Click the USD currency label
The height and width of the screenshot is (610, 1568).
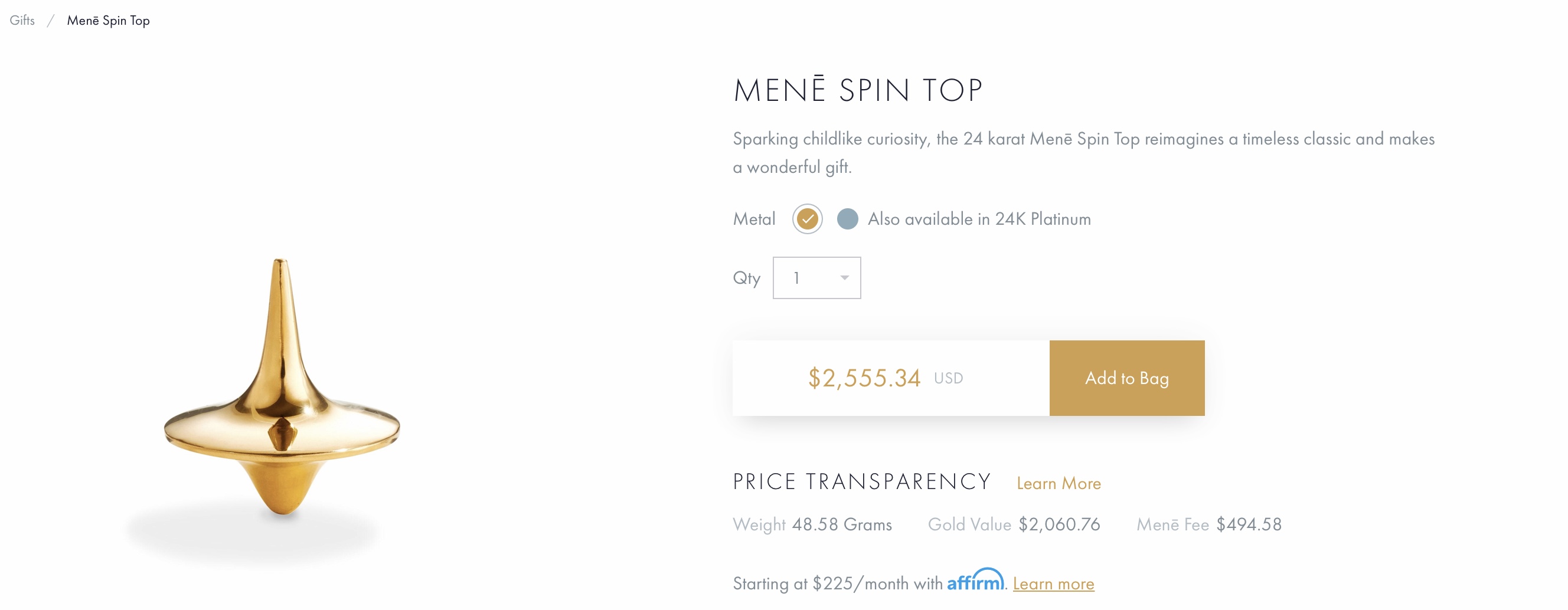(948, 378)
